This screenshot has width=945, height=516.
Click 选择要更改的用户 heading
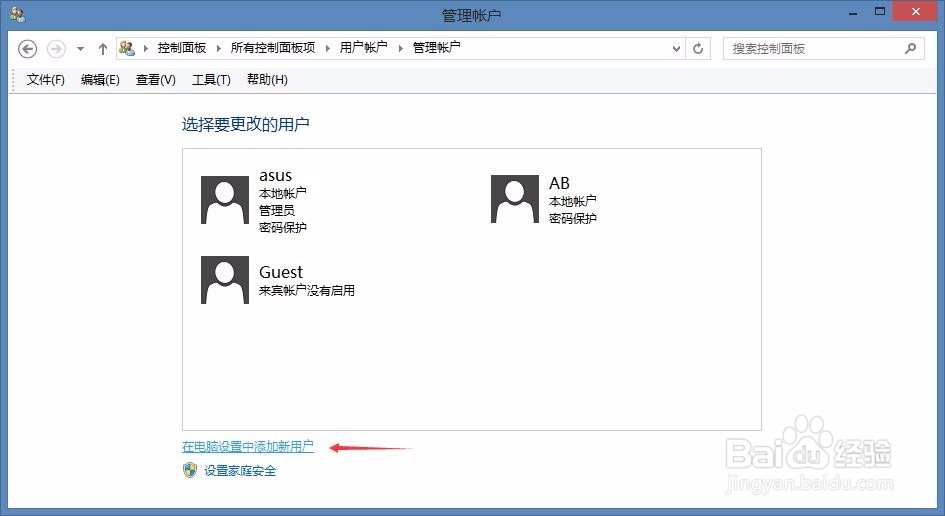246,124
